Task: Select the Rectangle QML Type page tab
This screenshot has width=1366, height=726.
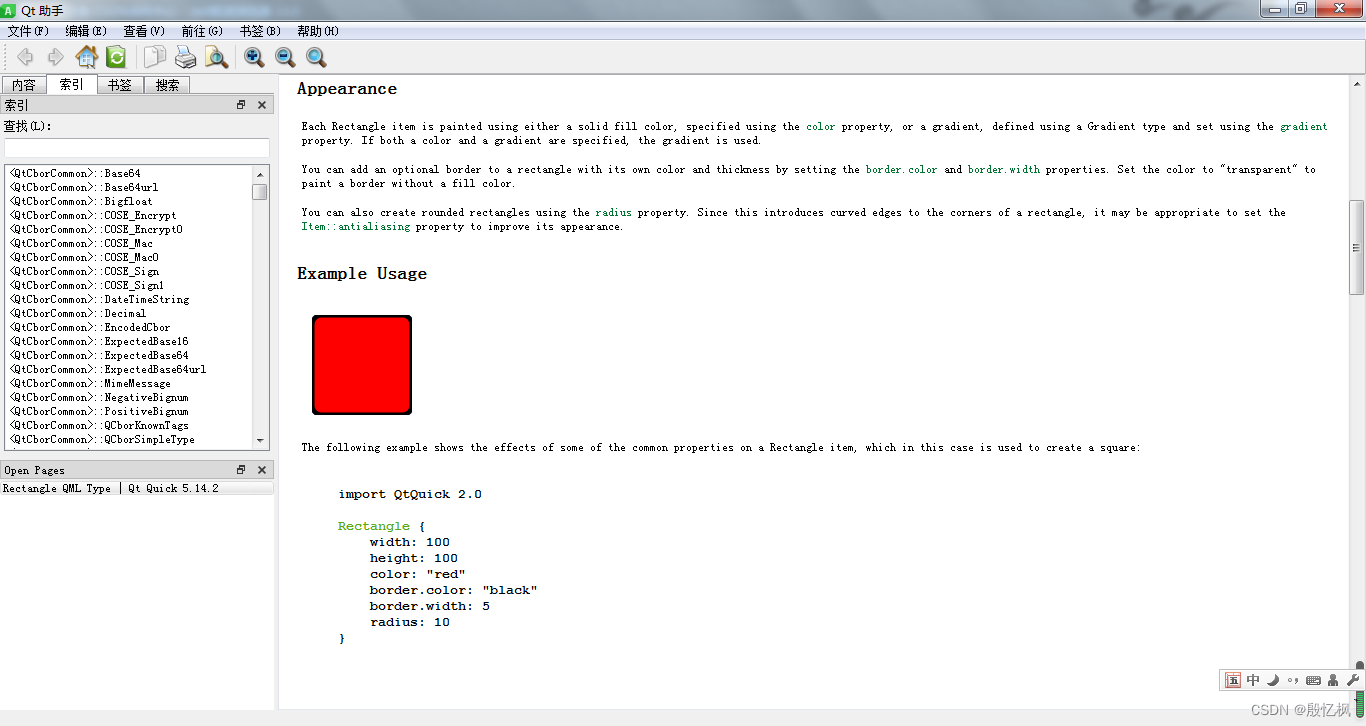Action: click(57, 488)
